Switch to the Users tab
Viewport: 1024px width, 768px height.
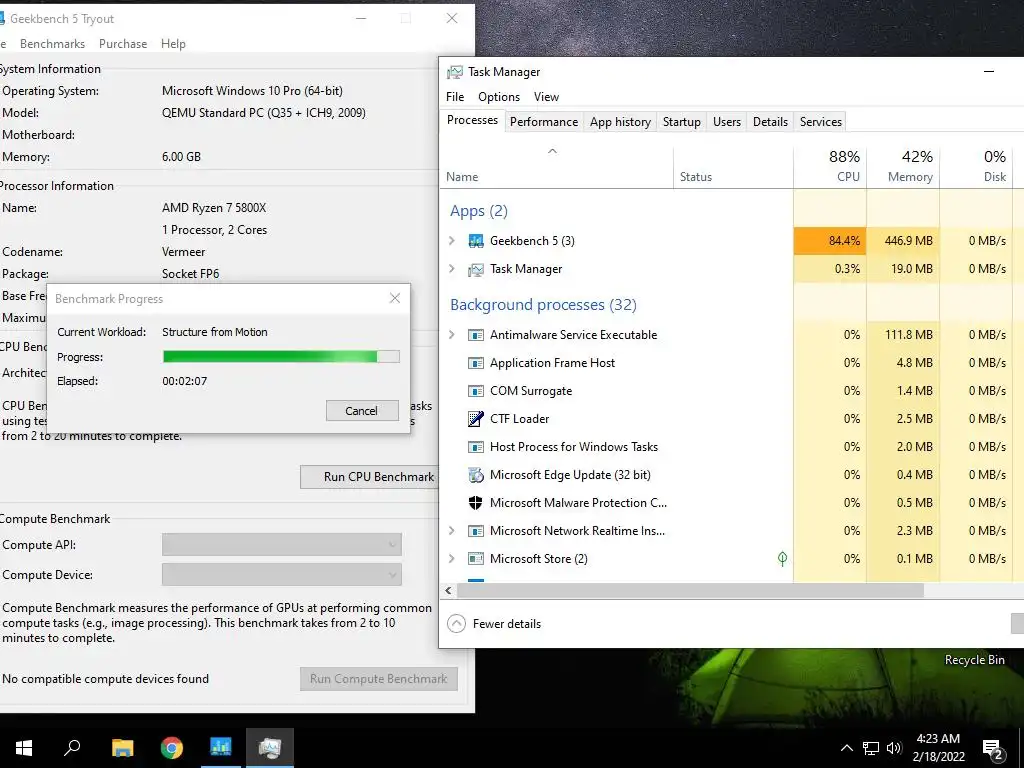click(x=727, y=122)
